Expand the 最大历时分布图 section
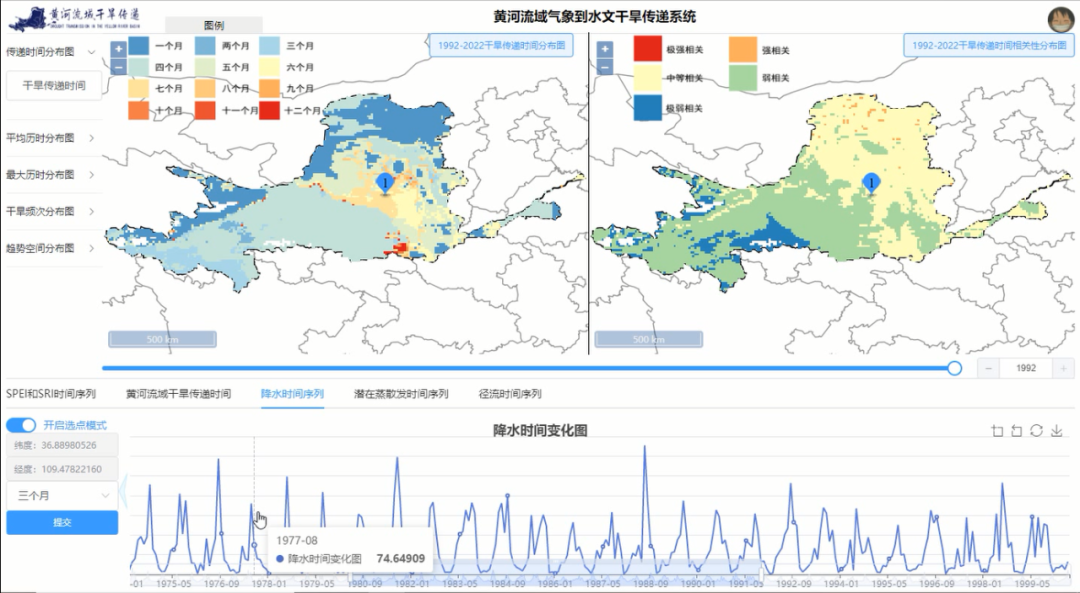 click(x=52, y=174)
